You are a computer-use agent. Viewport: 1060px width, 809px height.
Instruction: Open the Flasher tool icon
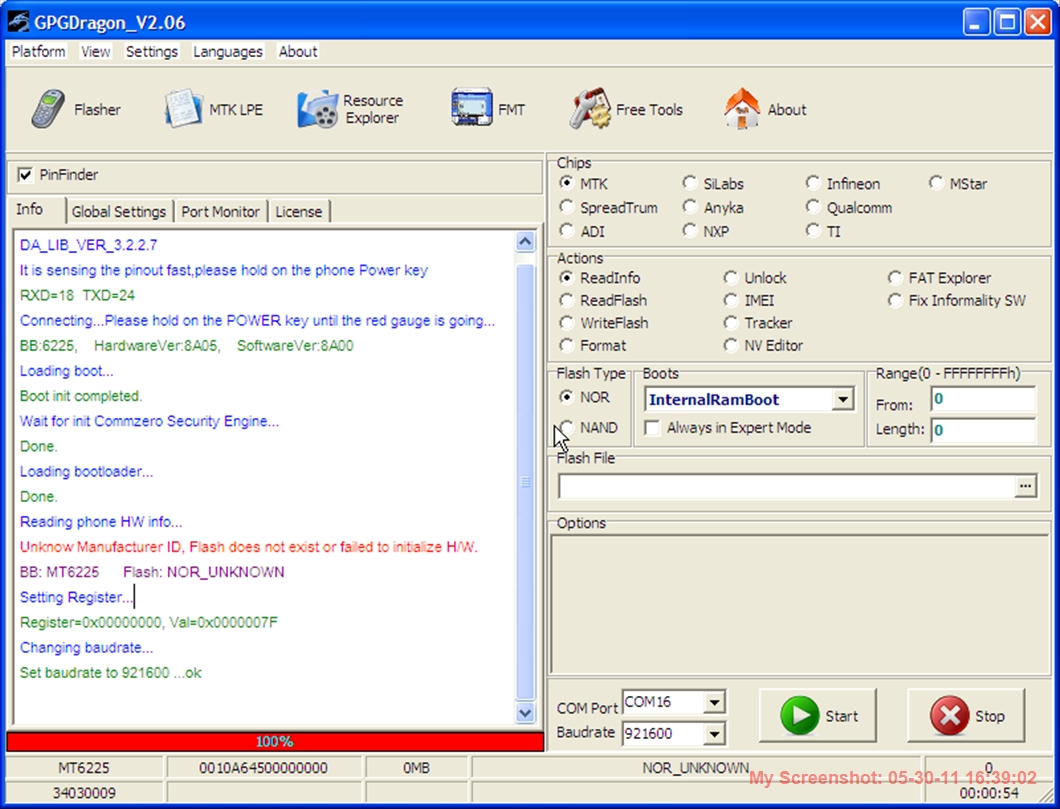click(x=48, y=109)
